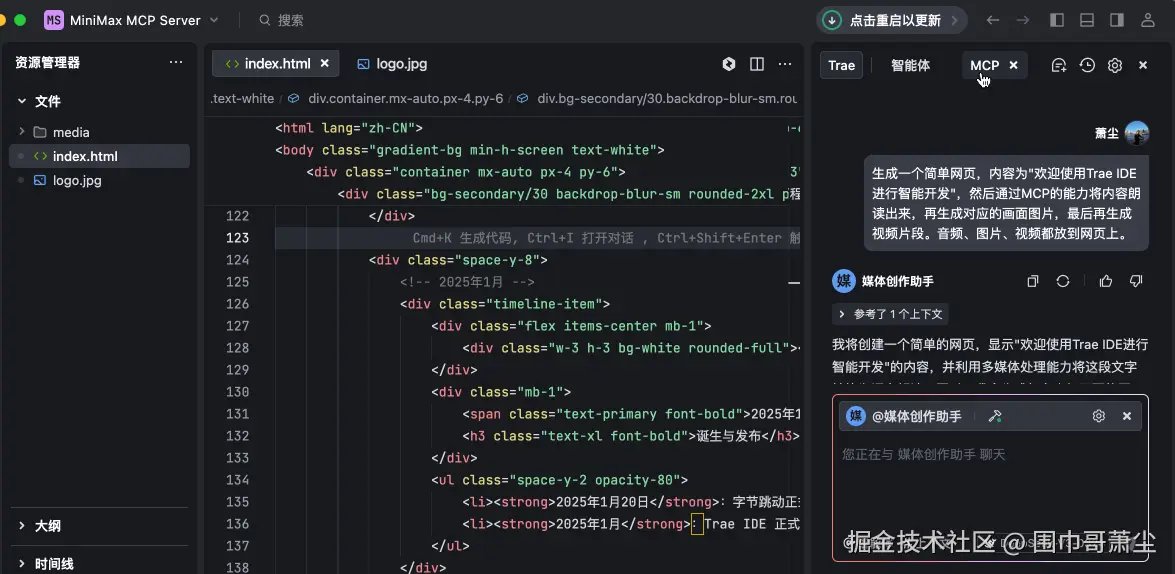Click the div.container.mx-auto.px-4.py-6 breadcrumb
This screenshot has height=574, width=1175.
tap(405, 98)
